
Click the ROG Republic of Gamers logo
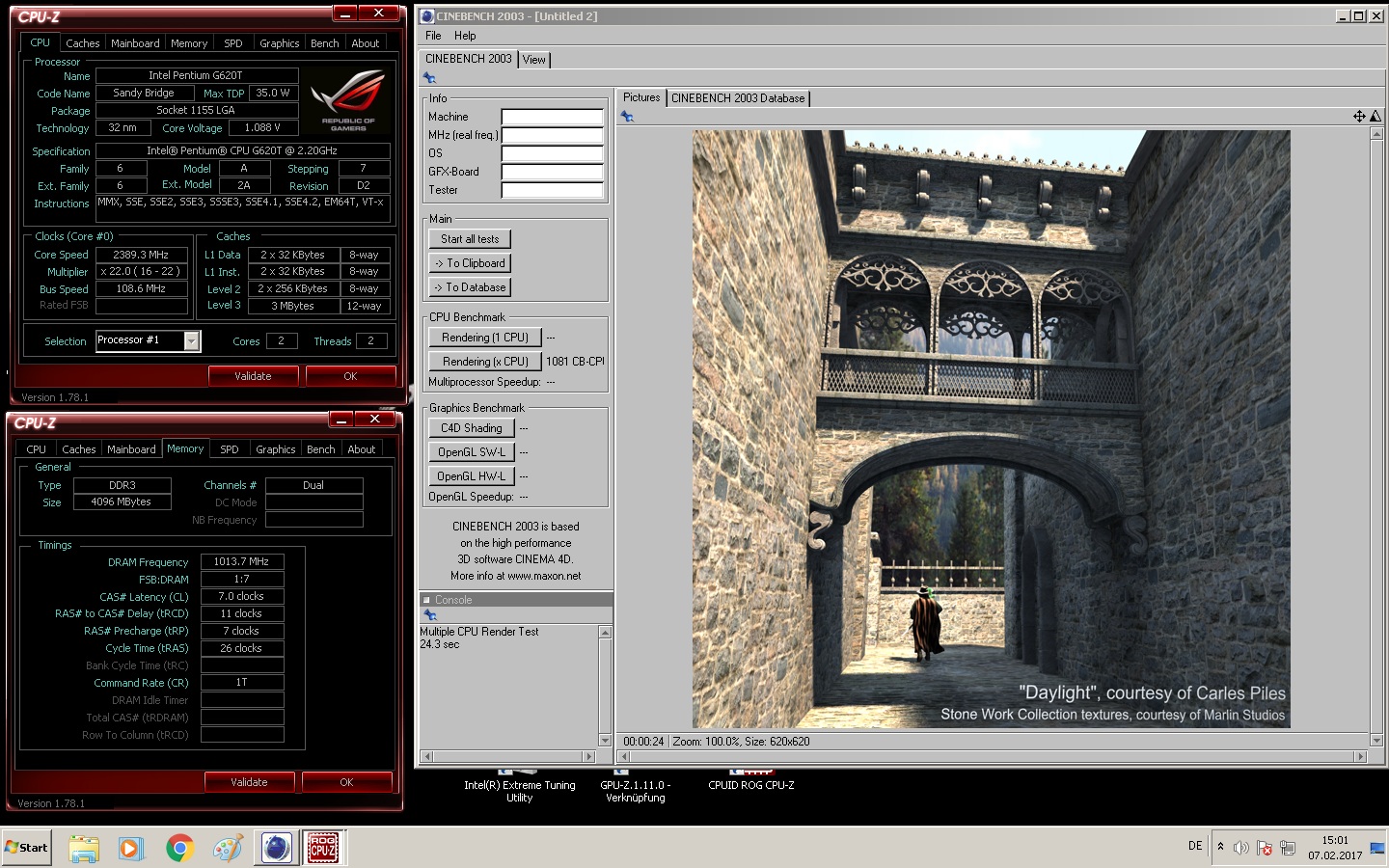348,99
